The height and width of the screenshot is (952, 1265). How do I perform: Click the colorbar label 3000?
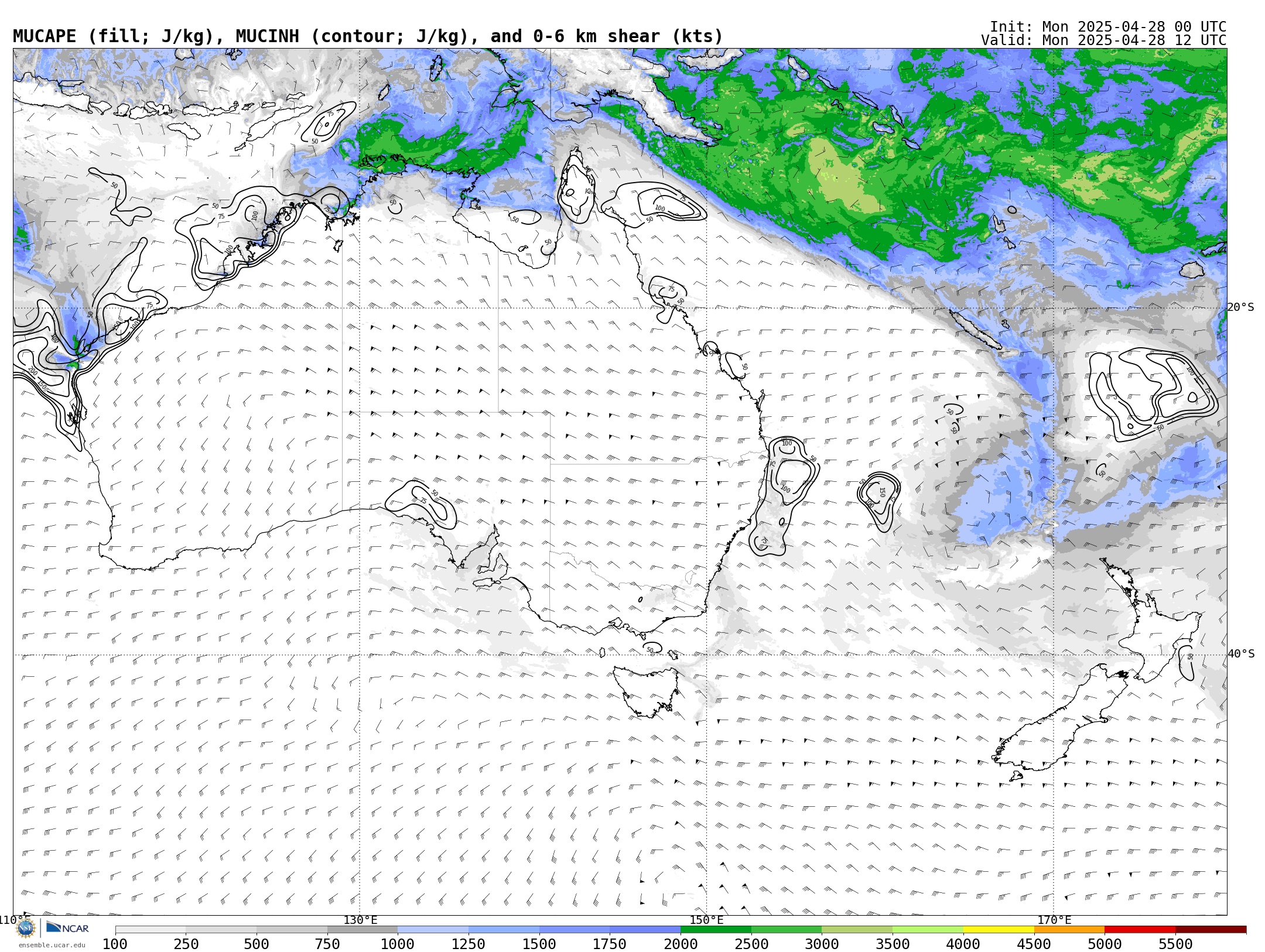822,944
